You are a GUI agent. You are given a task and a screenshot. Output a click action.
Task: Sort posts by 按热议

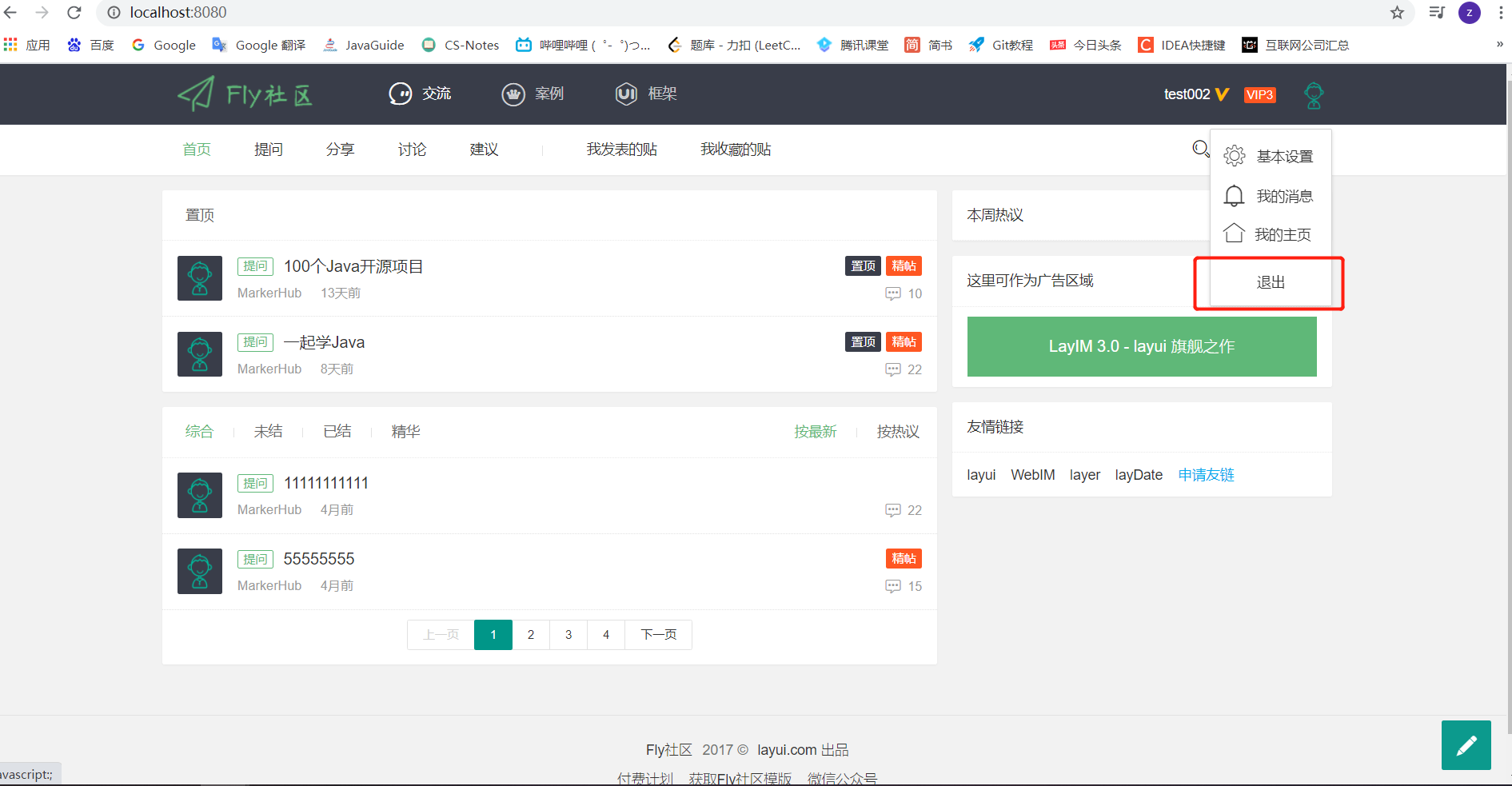click(x=897, y=431)
